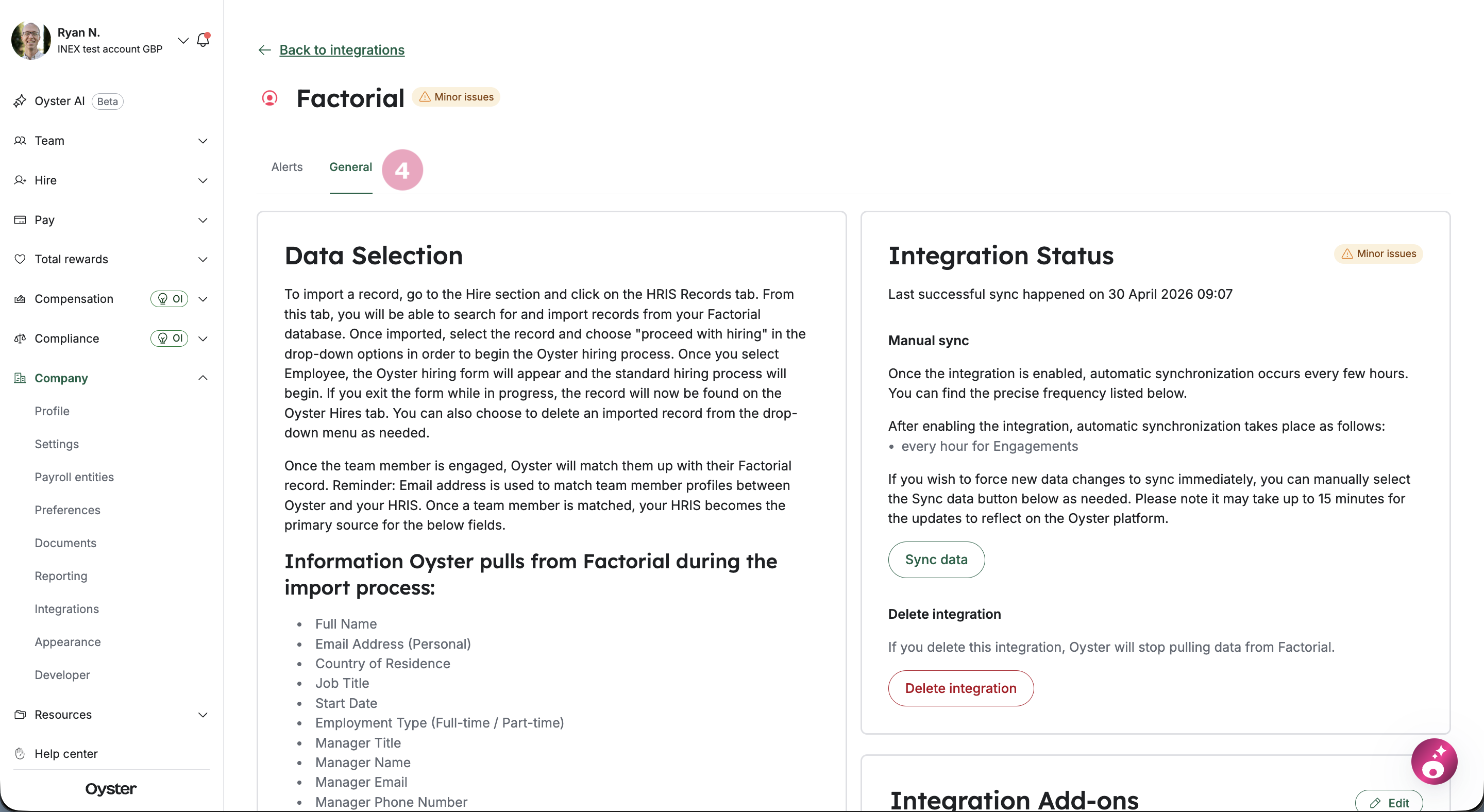Open Preferences in Company menu

(x=68, y=510)
